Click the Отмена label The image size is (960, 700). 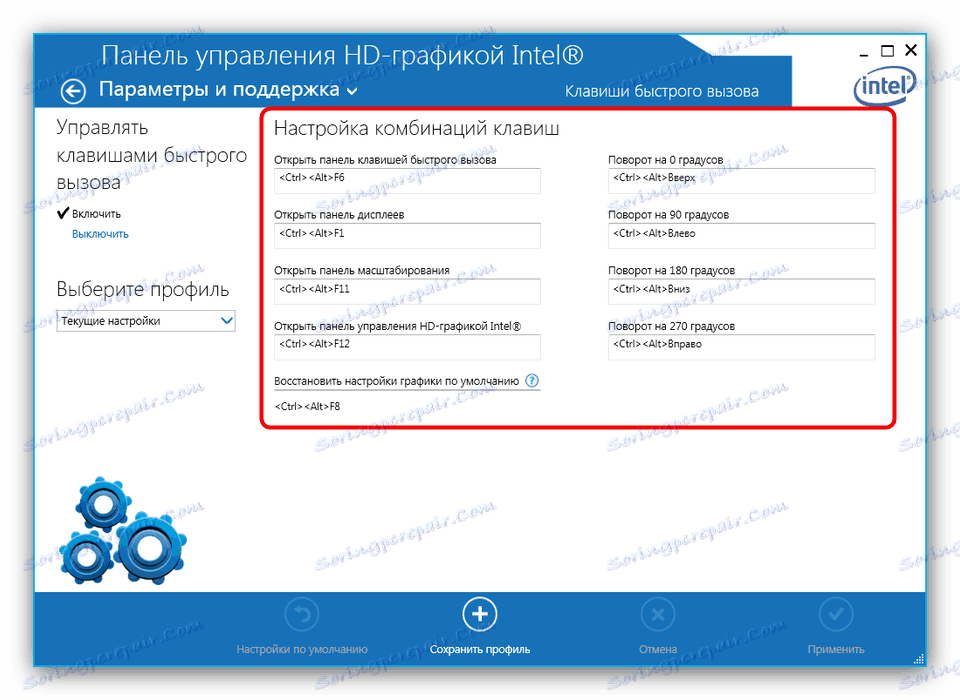click(x=658, y=649)
